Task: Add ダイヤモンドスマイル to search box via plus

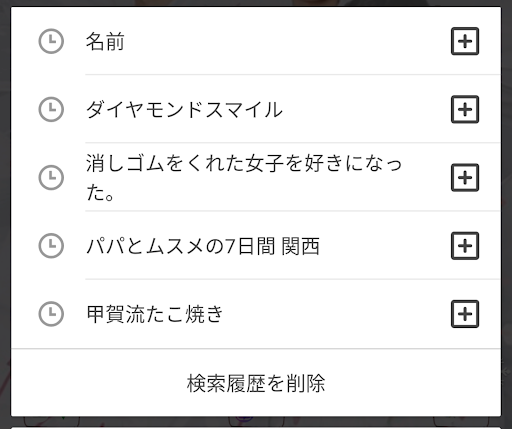Action: pyautogui.click(x=465, y=109)
